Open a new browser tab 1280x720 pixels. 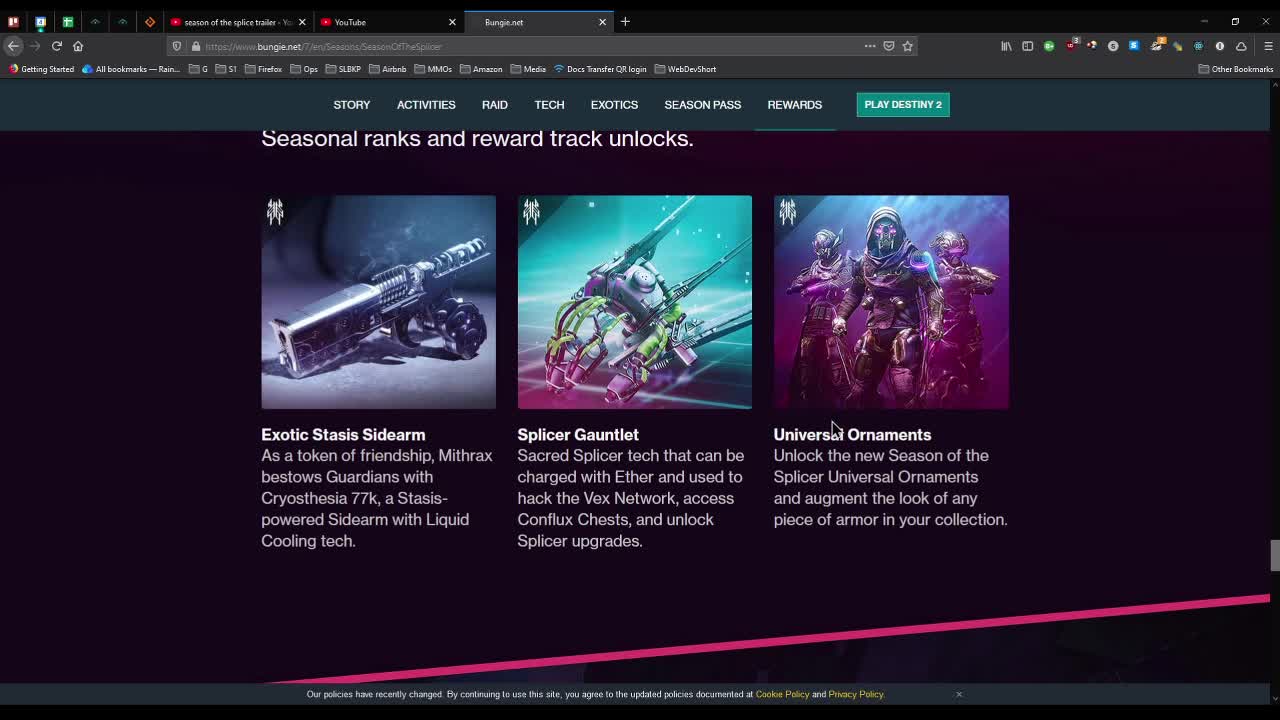(x=625, y=21)
